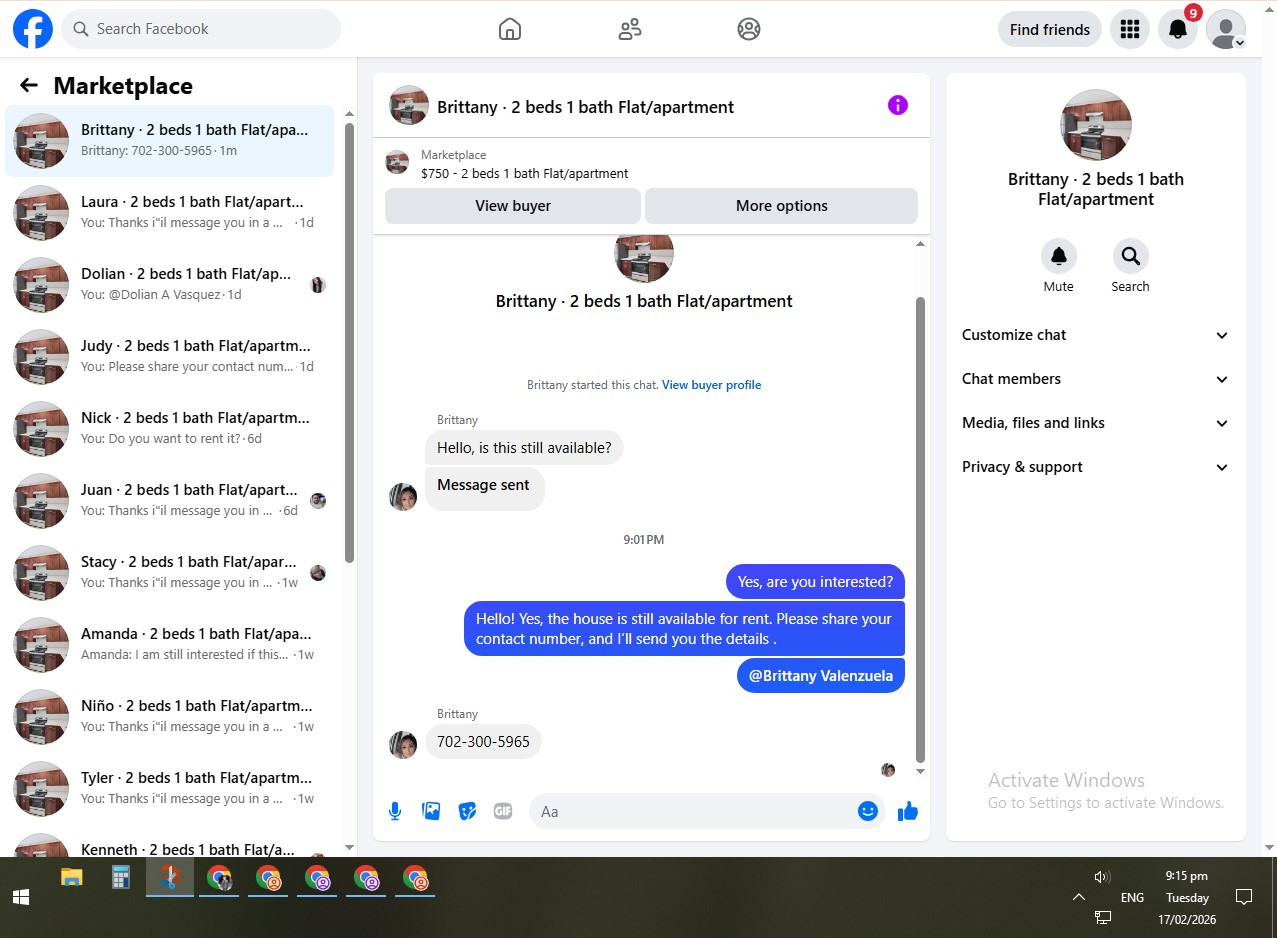Expand Privacy & support section
The image size is (1277, 938).
click(x=1096, y=467)
